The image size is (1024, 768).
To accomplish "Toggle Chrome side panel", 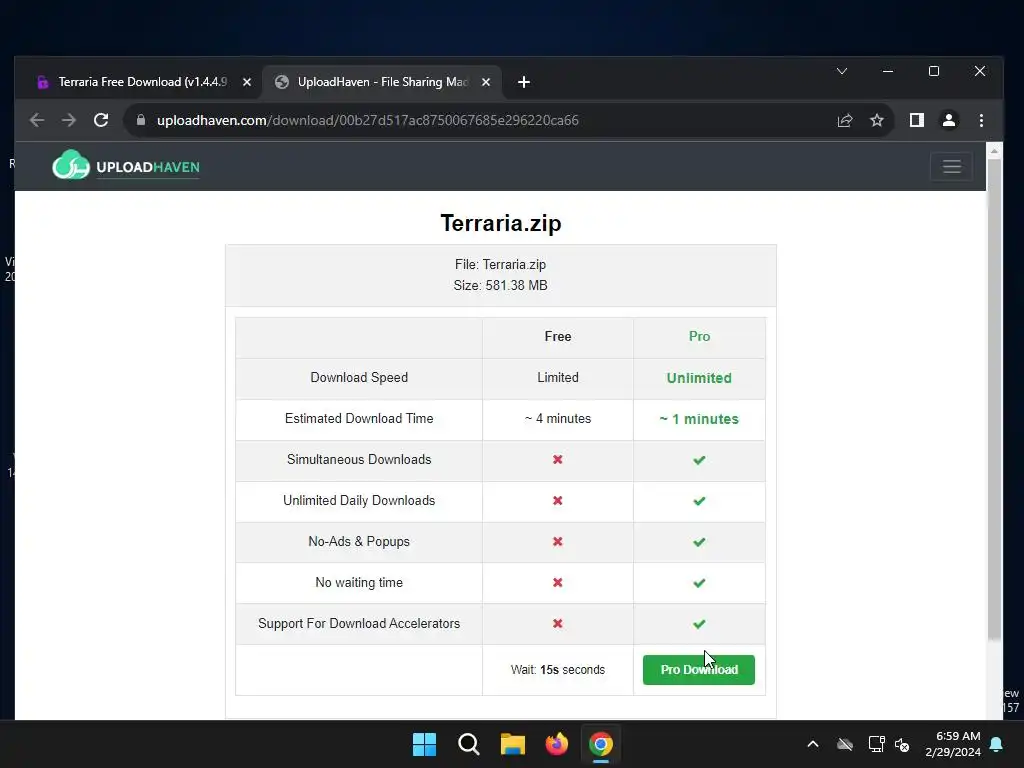I will point(916,120).
